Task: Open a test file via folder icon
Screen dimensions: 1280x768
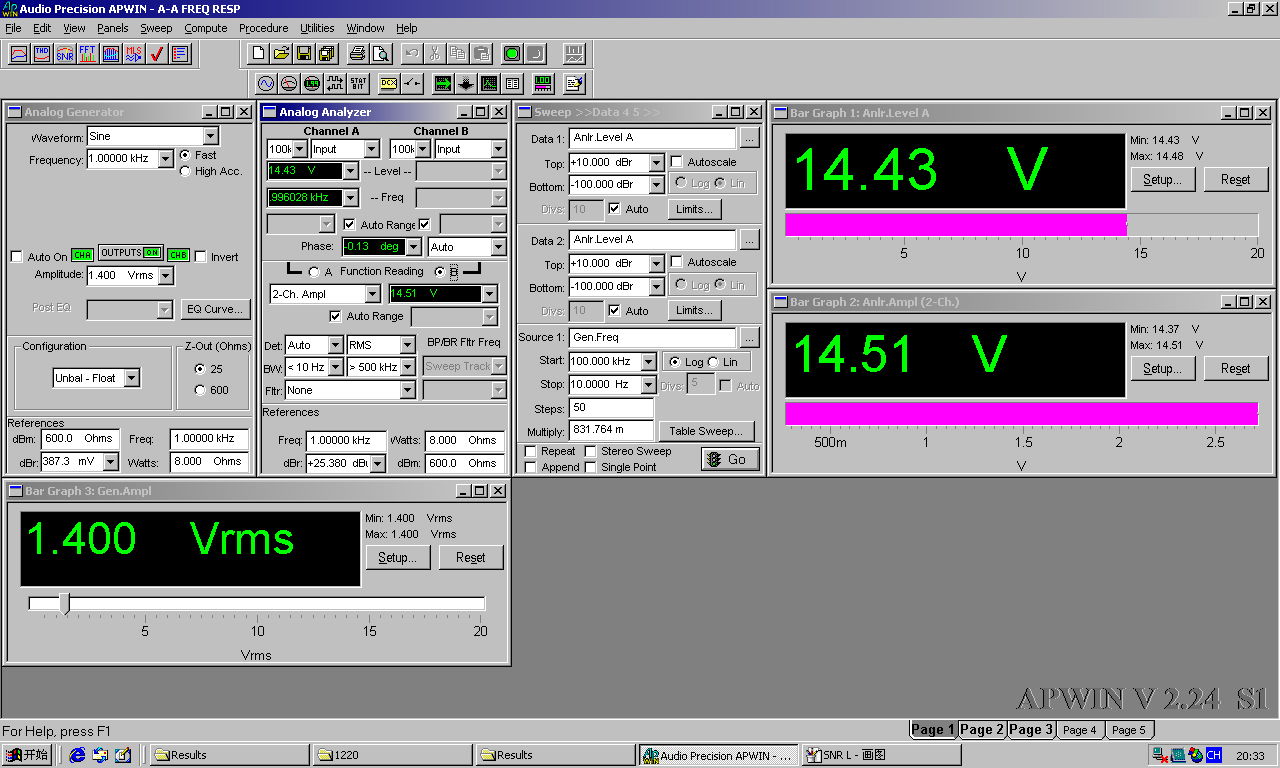Action: coord(281,53)
